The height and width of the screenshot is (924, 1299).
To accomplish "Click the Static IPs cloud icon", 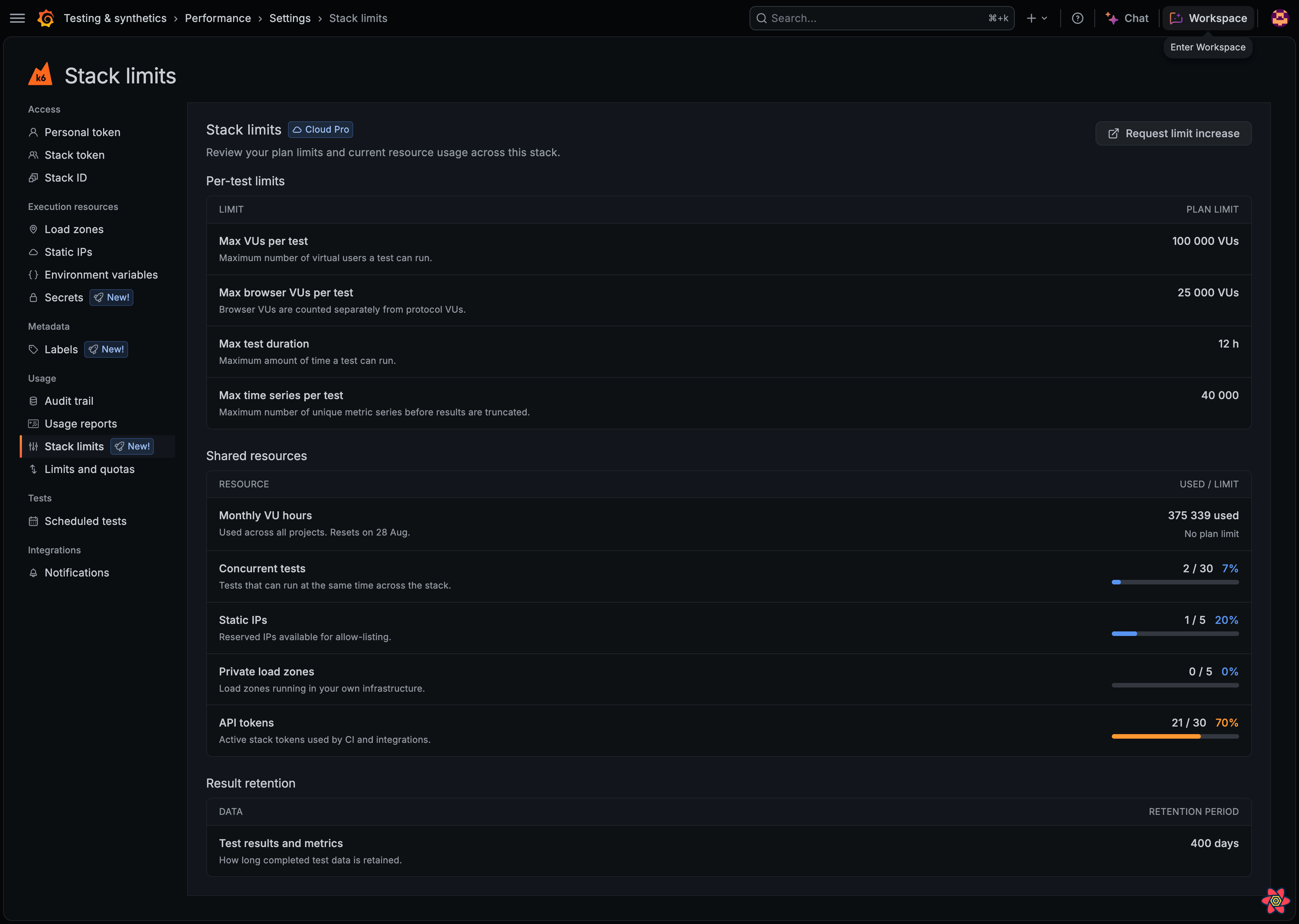I will coord(34,252).
